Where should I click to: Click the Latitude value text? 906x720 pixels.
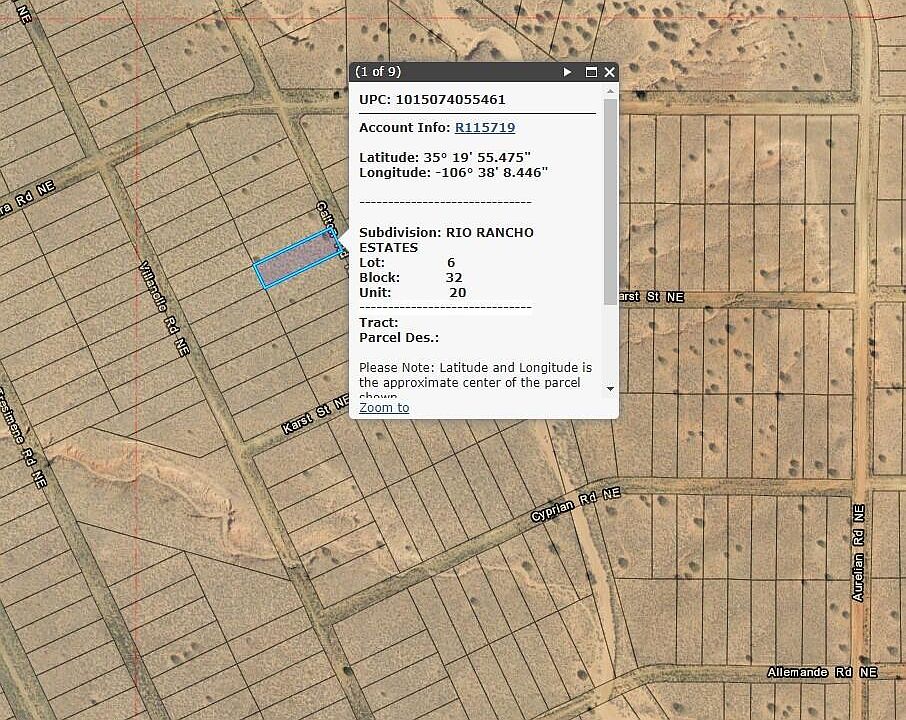point(477,157)
